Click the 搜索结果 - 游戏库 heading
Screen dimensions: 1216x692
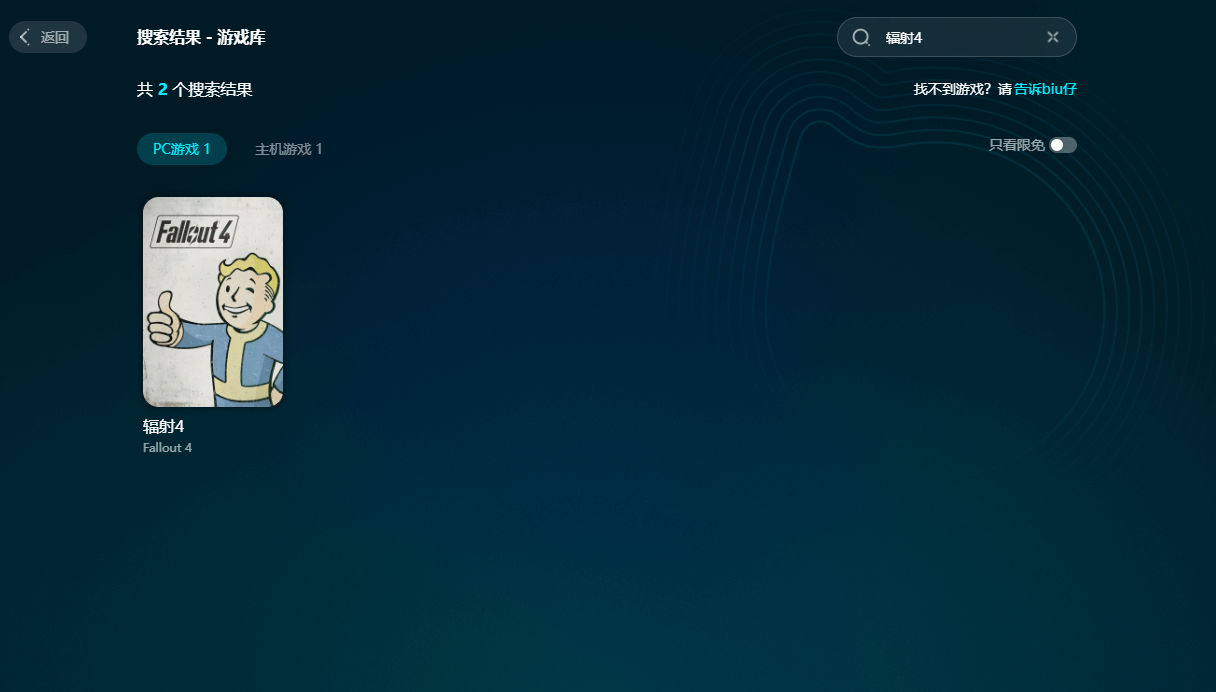(201, 38)
